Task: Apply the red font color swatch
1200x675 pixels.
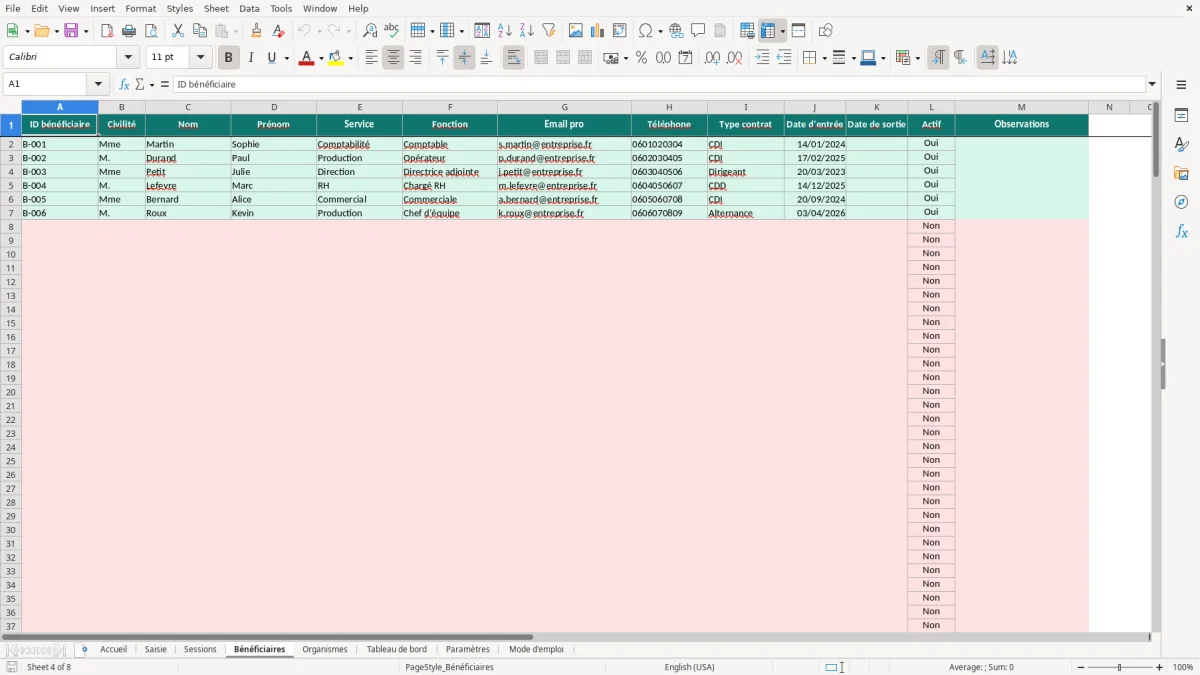Action: point(306,58)
